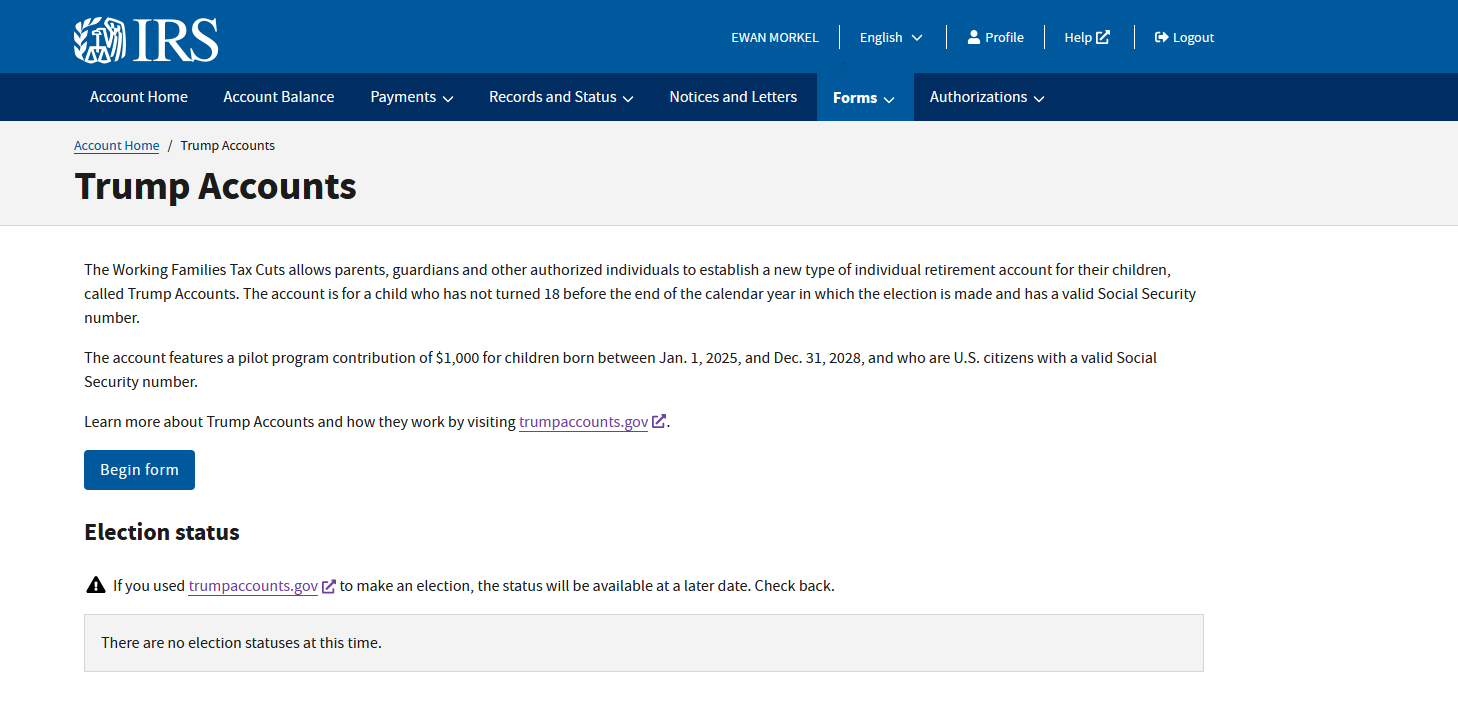Image resolution: width=1458 pixels, height=704 pixels.
Task: Click the IRS logo
Action: pyautogui.click(x=146, y=39)
